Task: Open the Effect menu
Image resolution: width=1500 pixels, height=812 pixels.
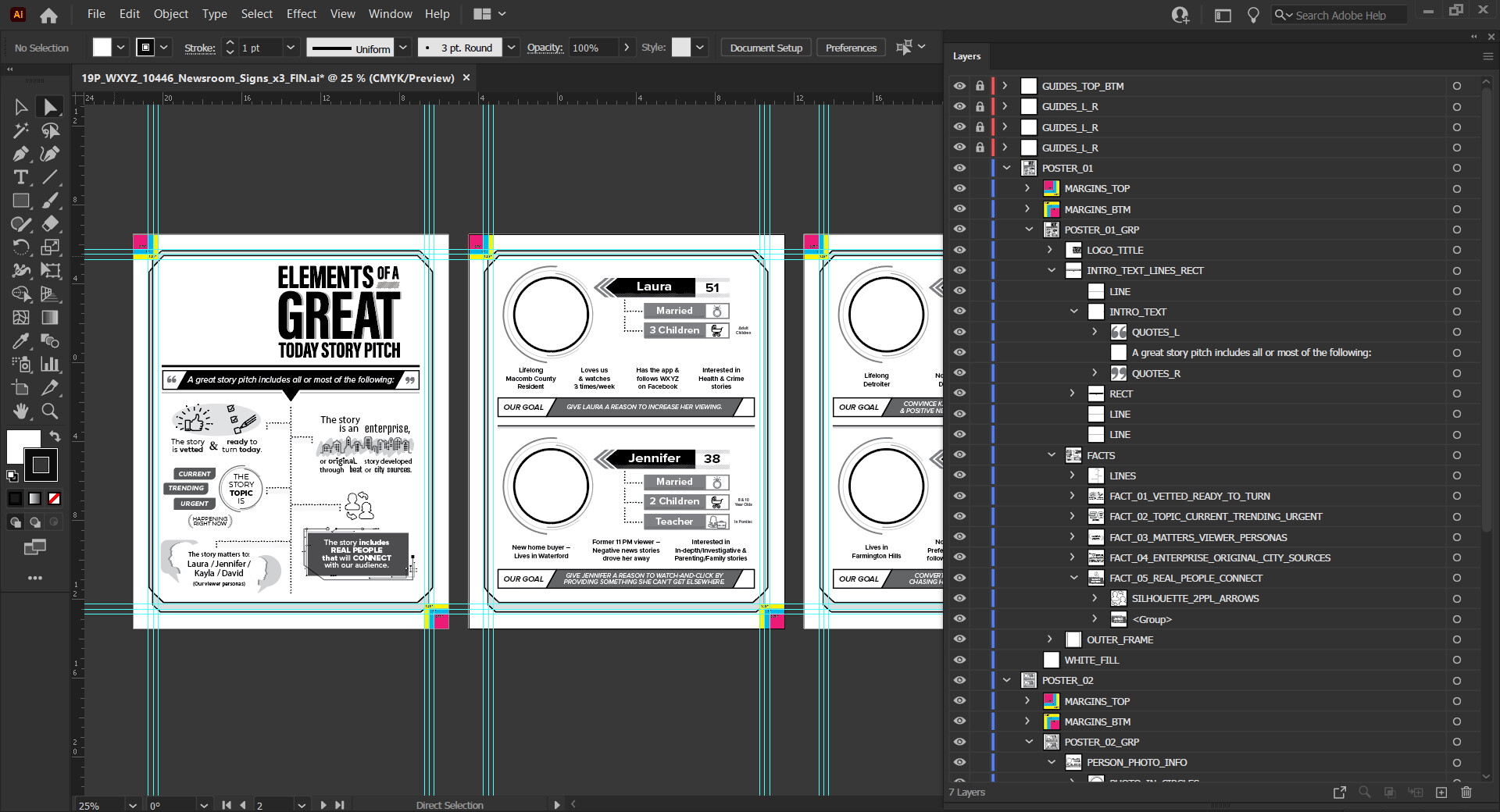Action: tap(301, 14)
